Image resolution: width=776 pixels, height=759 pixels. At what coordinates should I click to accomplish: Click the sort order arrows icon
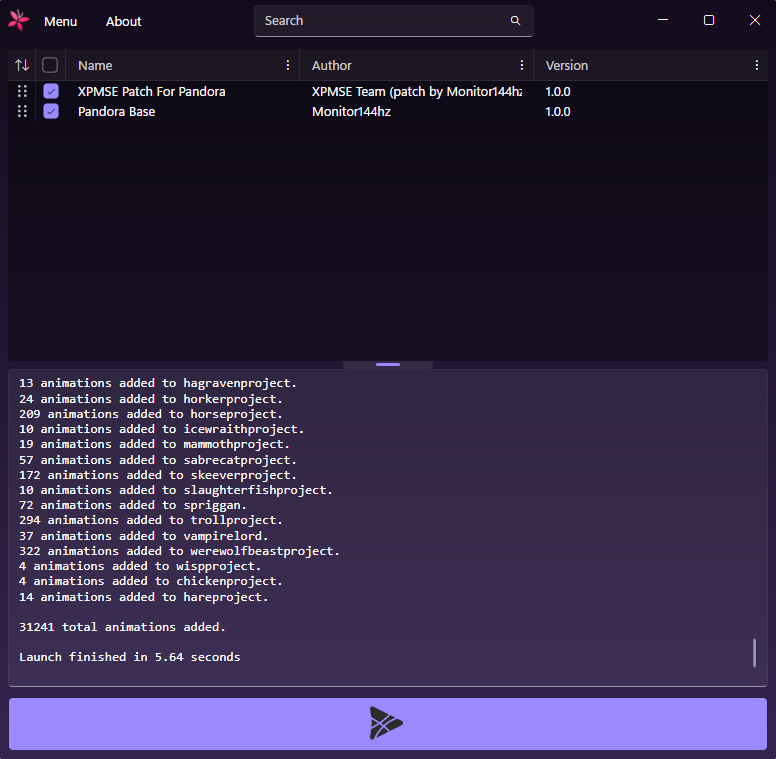(x=22, y=65)
